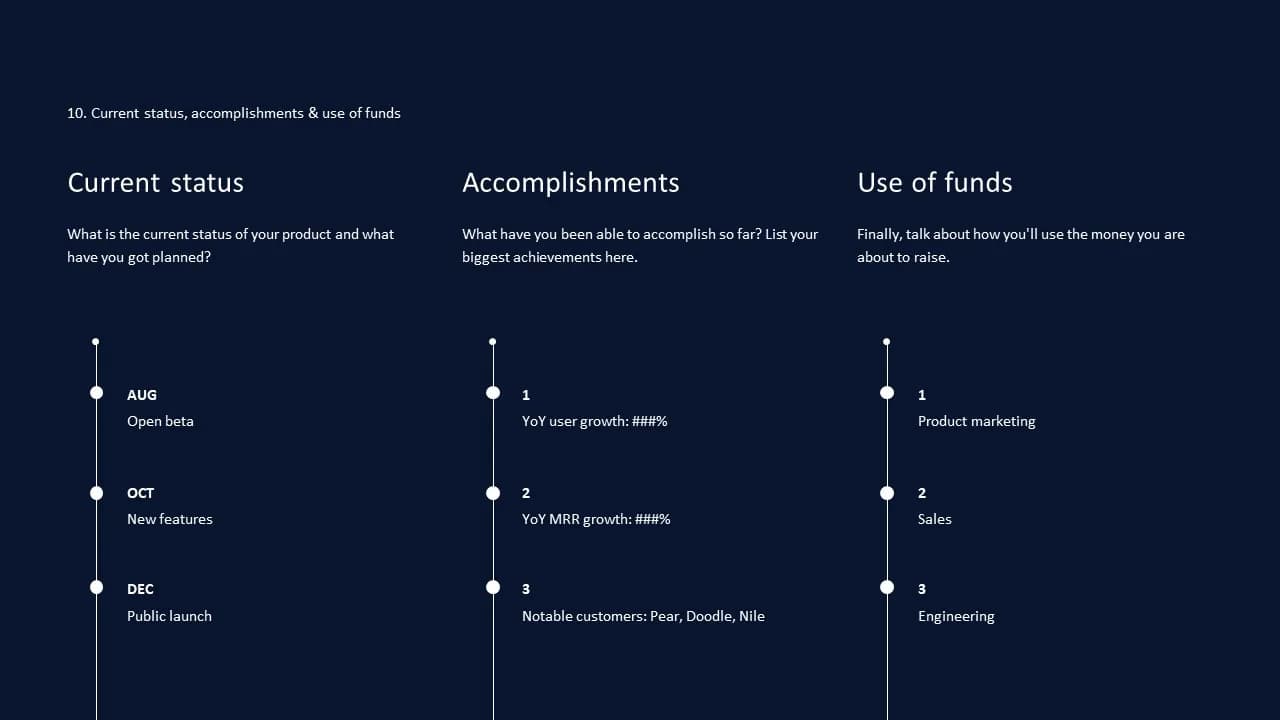
Task: Click the marker dot beside Engineering
Action: click(887, 587)
